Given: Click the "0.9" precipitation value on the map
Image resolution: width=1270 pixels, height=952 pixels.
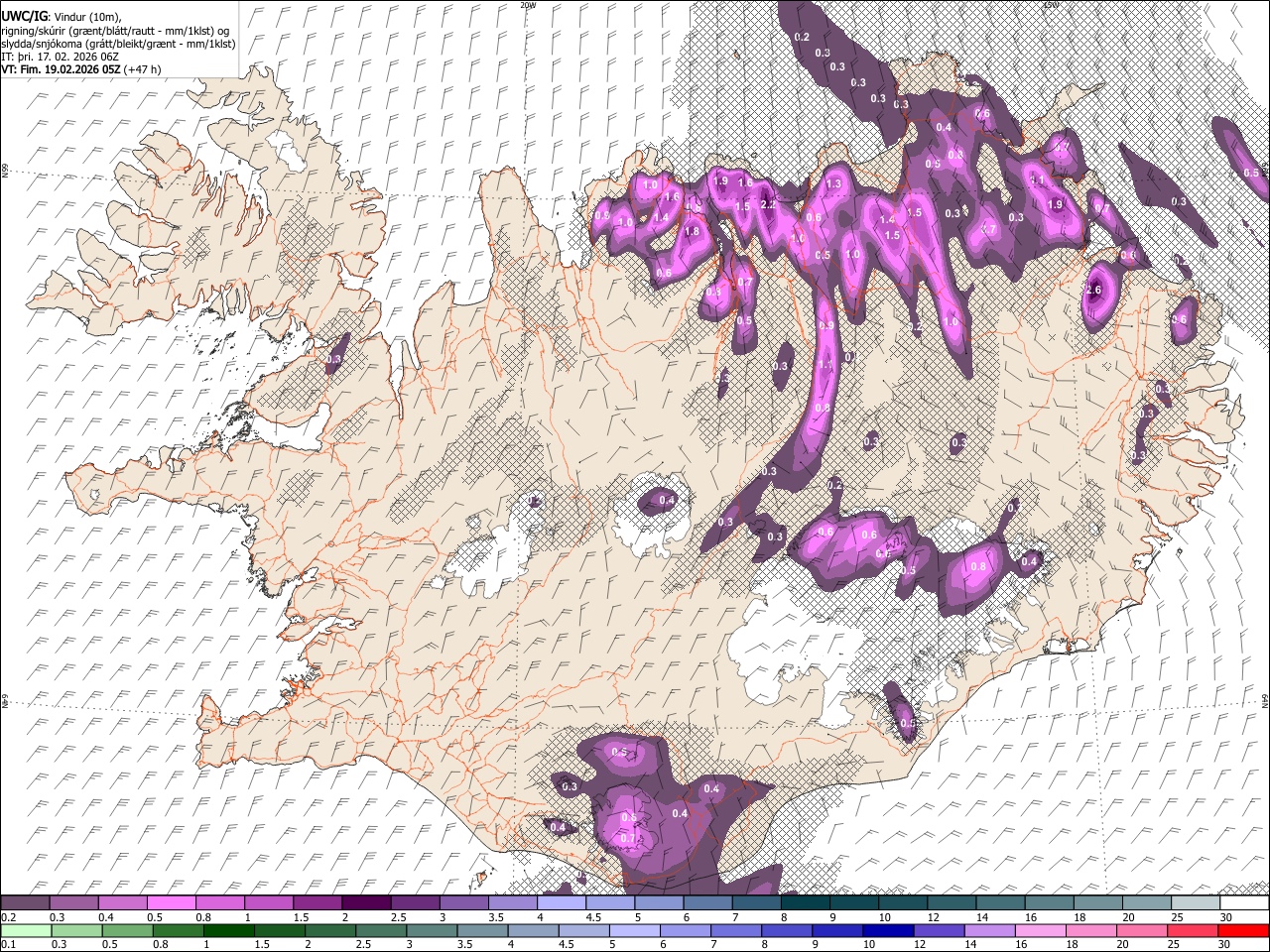Looking at the screenshot, I should click(826, 325).
